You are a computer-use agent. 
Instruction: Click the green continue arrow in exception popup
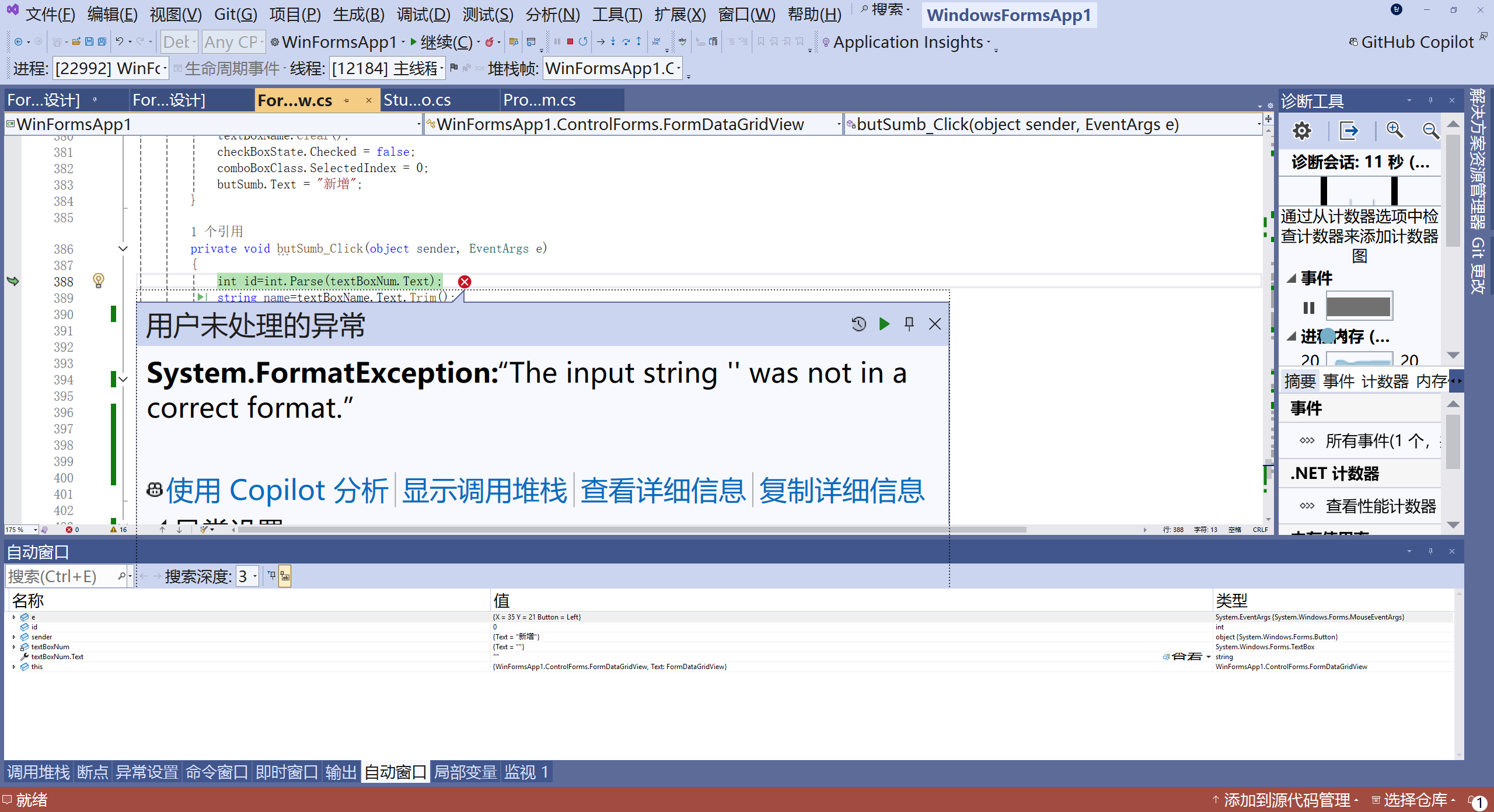(884, 324)
